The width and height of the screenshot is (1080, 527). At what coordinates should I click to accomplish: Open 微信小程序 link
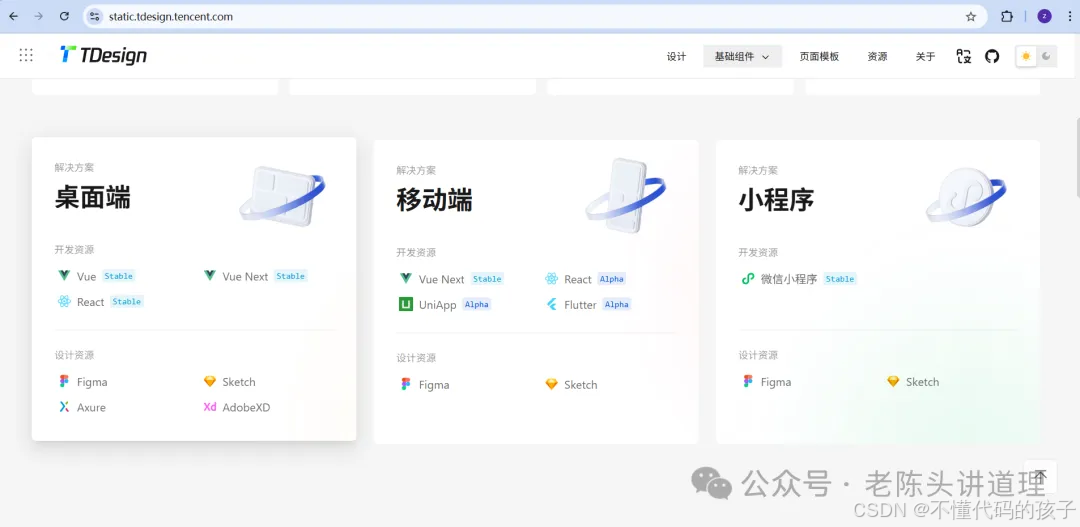pos(789,279)
